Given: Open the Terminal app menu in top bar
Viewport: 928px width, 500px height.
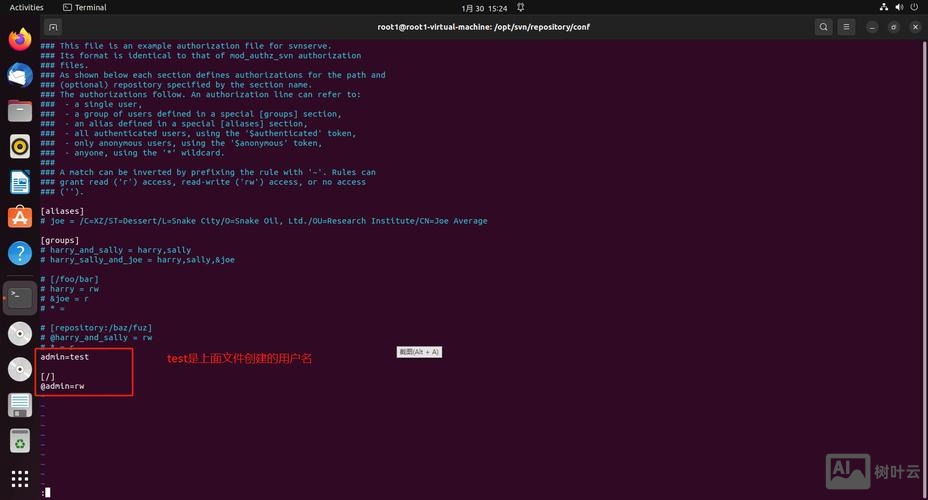Looking at the screenshot, I should point(84,7).
